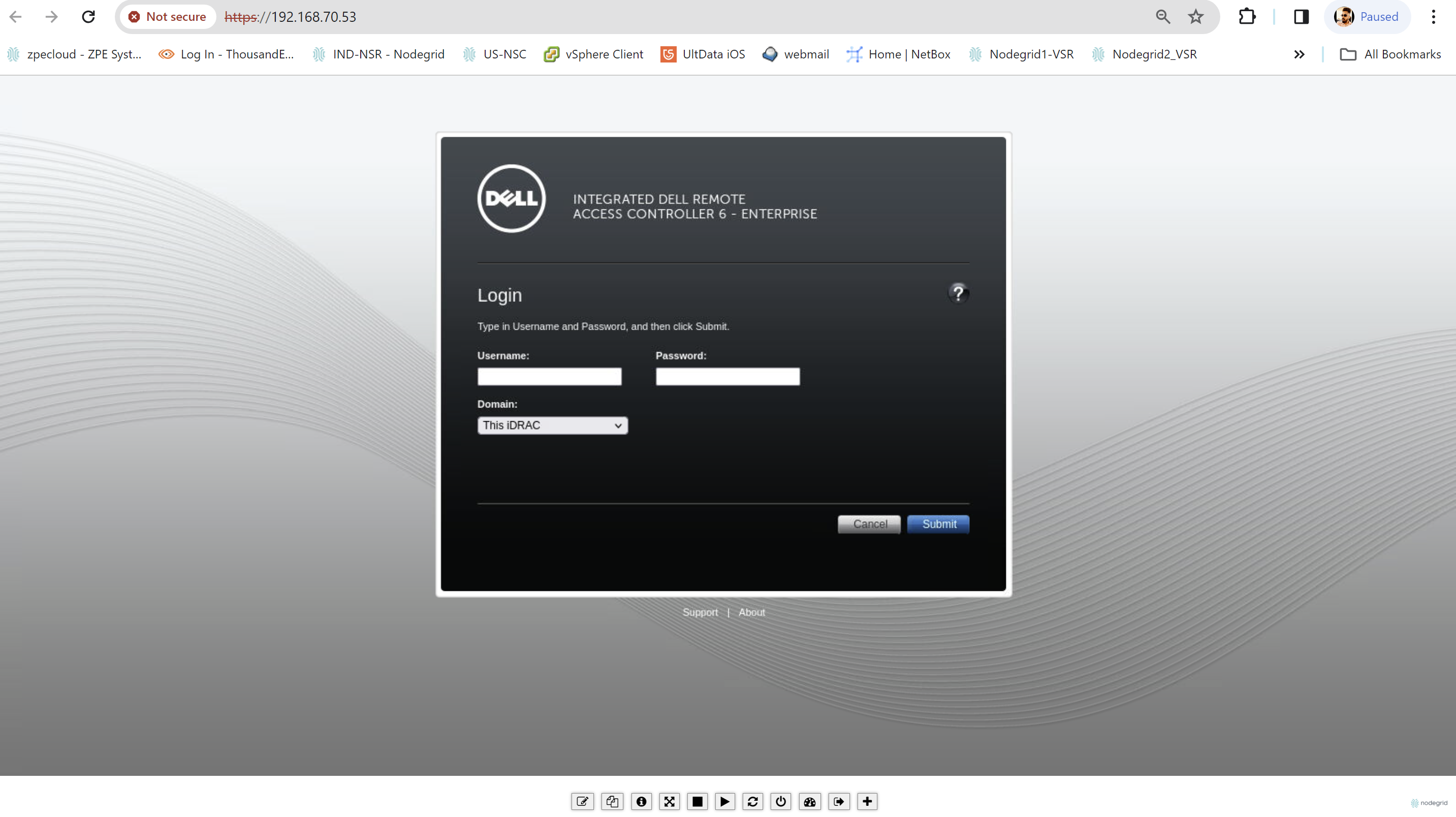Open the Home | NetBox bookmark
The image size is (1456, 817).
pyautogui.click(x=899, y=54)
